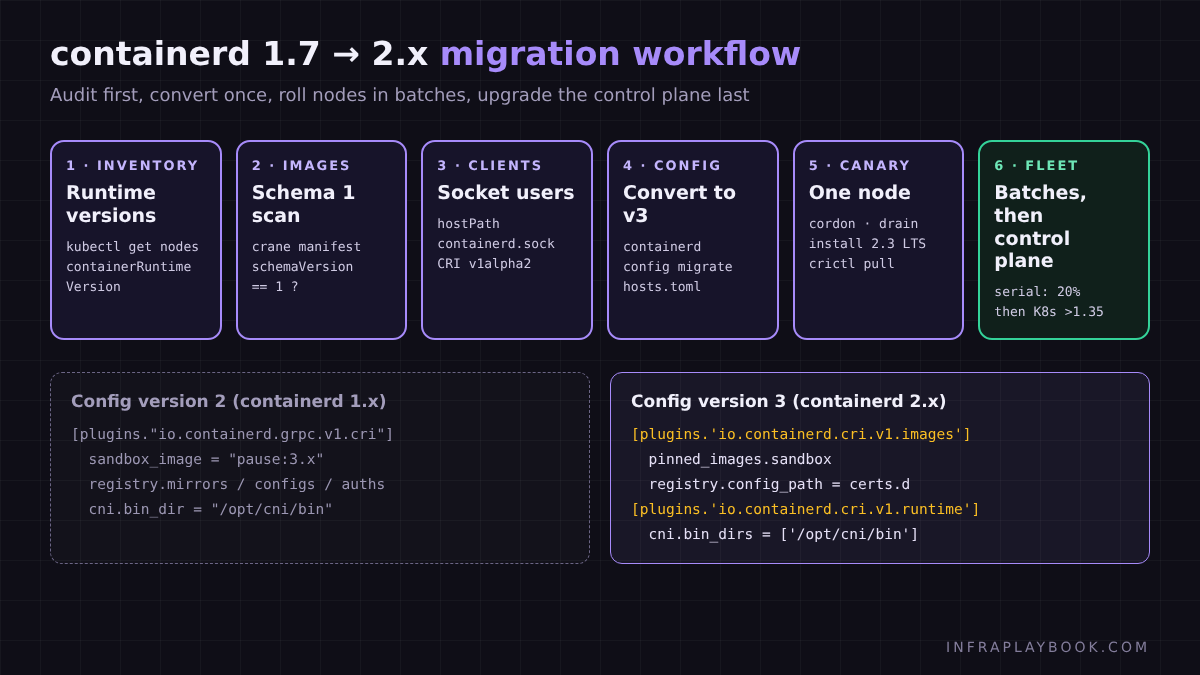Viewport: 1200px width, 675px height.
Task: Select the '2 · IMAGES' step label
Action: coord(301,165)
